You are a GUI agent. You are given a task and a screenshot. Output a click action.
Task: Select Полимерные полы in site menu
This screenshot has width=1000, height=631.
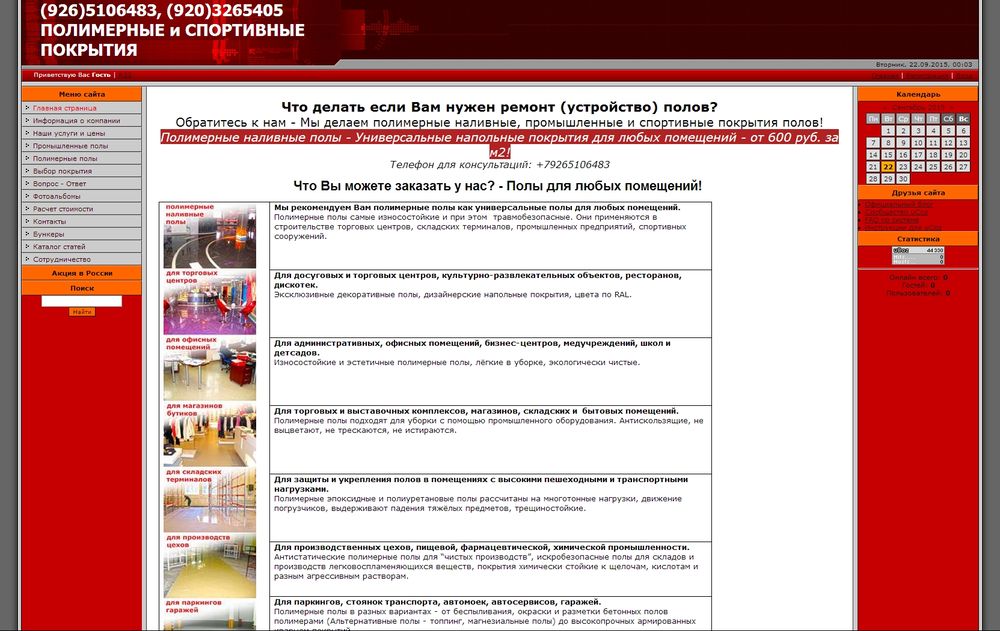65,158
